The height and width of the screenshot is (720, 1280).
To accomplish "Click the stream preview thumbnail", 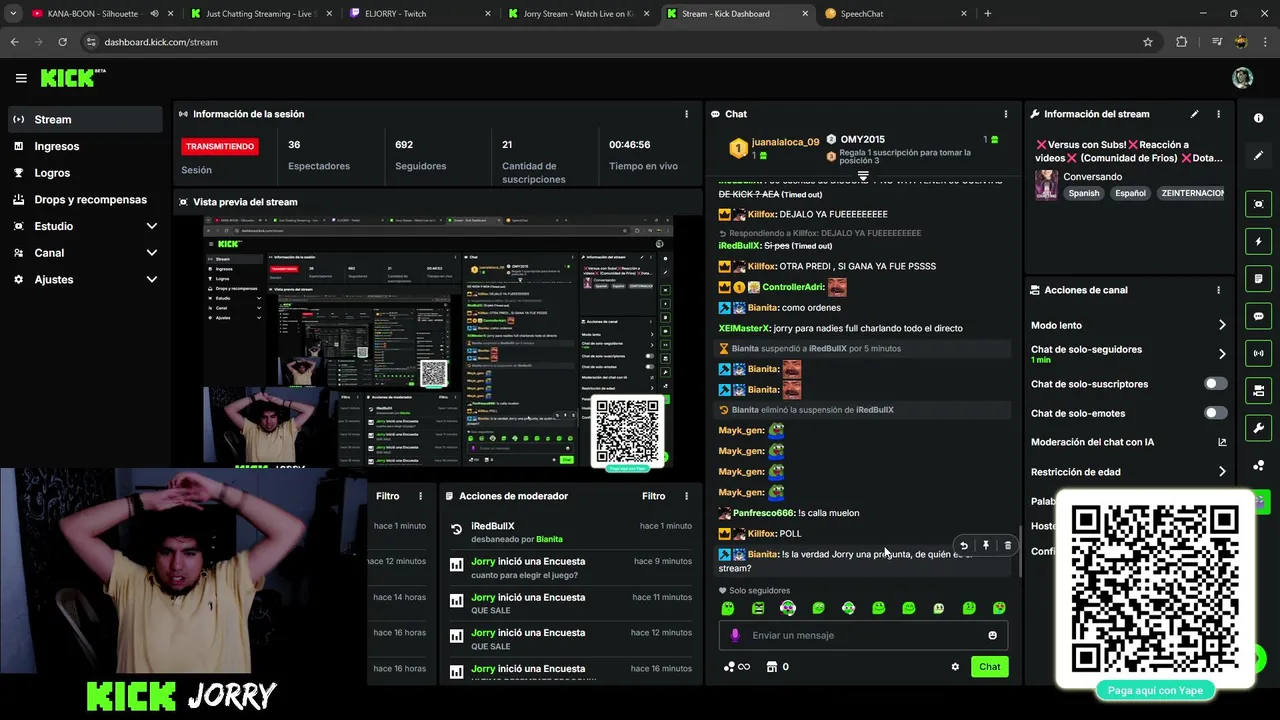I will click(x=438, y=342).
